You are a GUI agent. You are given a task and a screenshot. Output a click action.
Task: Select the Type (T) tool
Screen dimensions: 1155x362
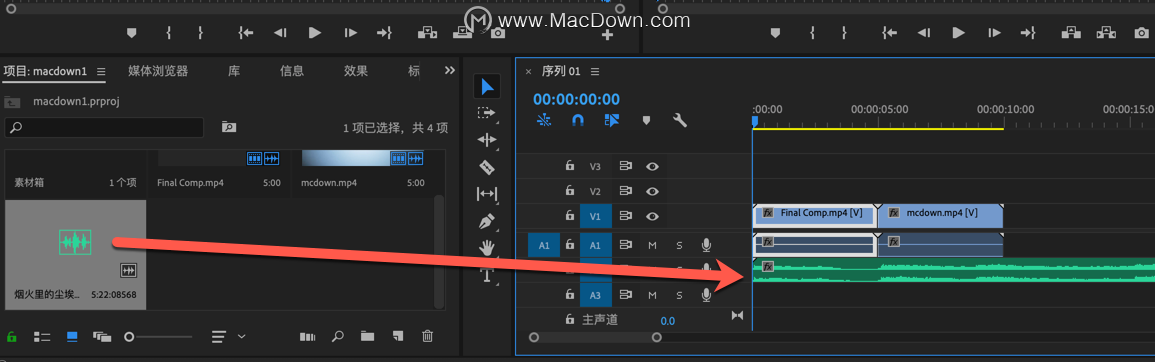[x=487, y=276]
